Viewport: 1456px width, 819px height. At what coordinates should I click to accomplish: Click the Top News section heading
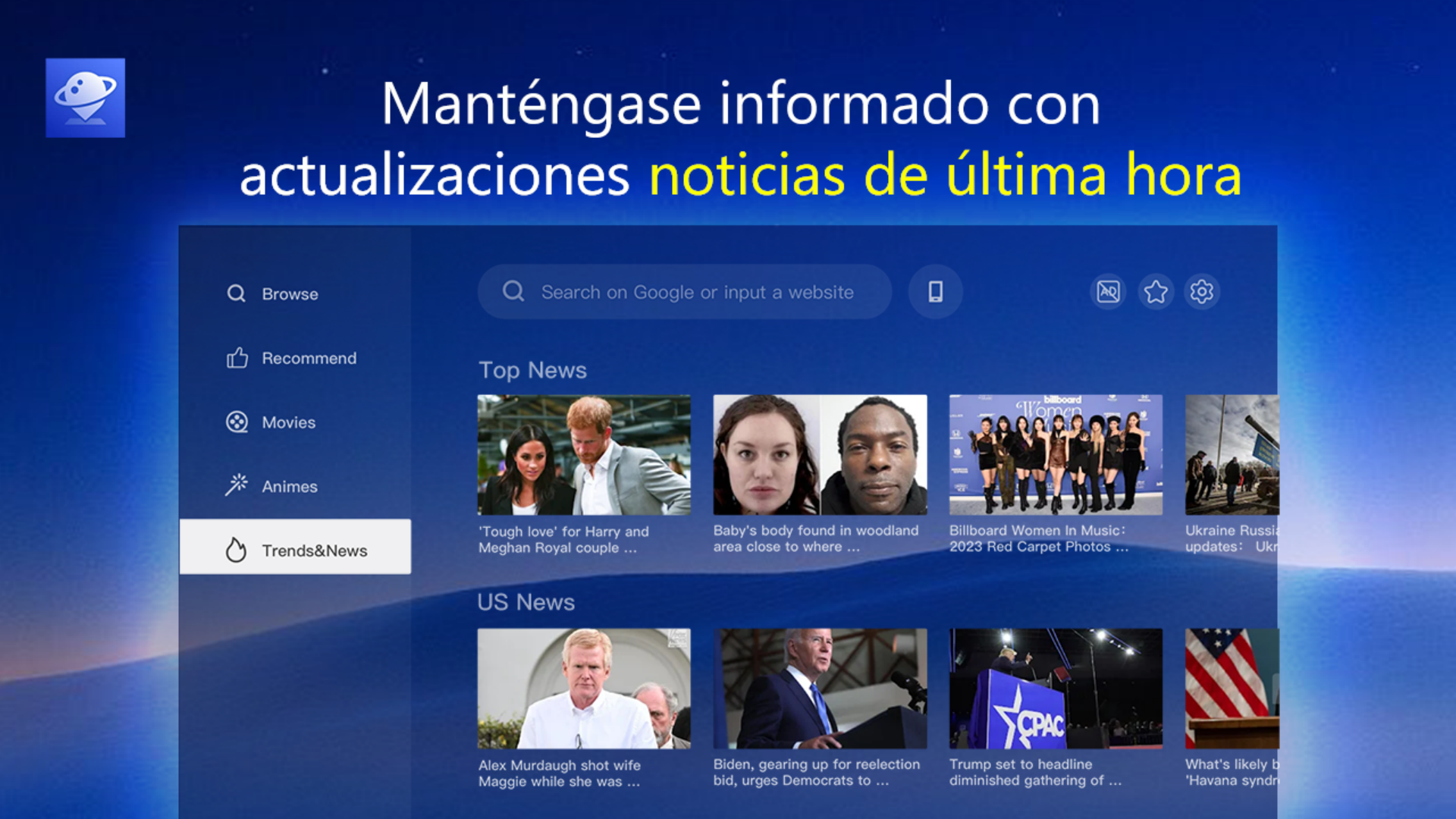(x=532, y=370)
